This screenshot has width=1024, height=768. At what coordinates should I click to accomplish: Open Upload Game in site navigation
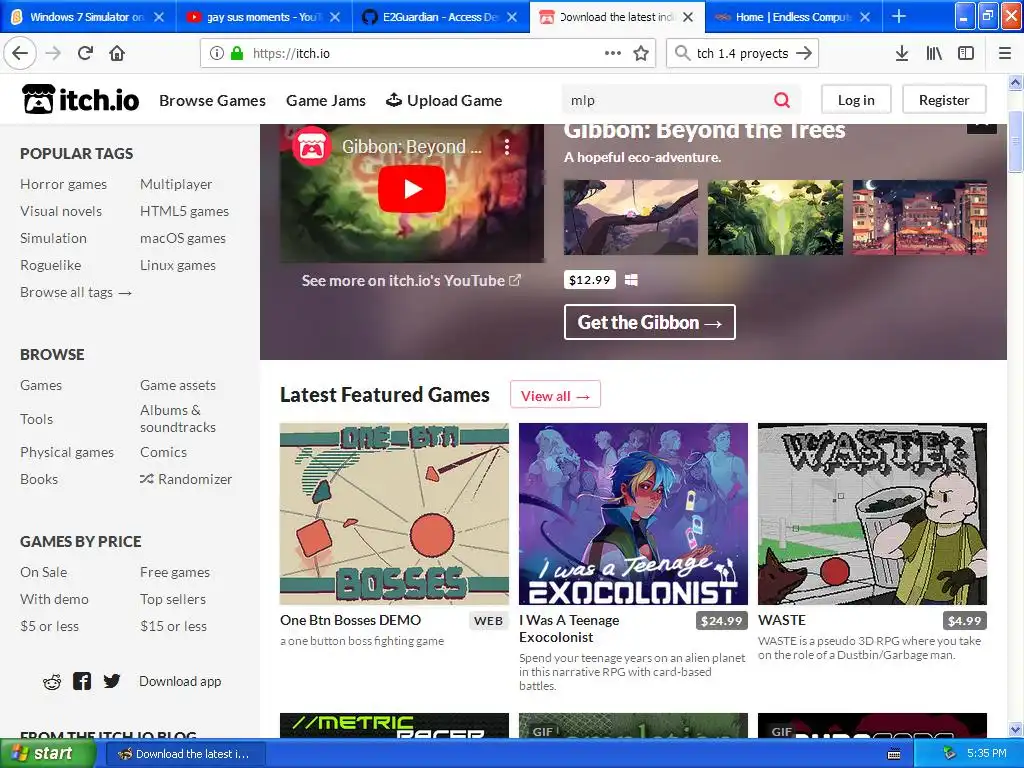[x=444, y=101]
